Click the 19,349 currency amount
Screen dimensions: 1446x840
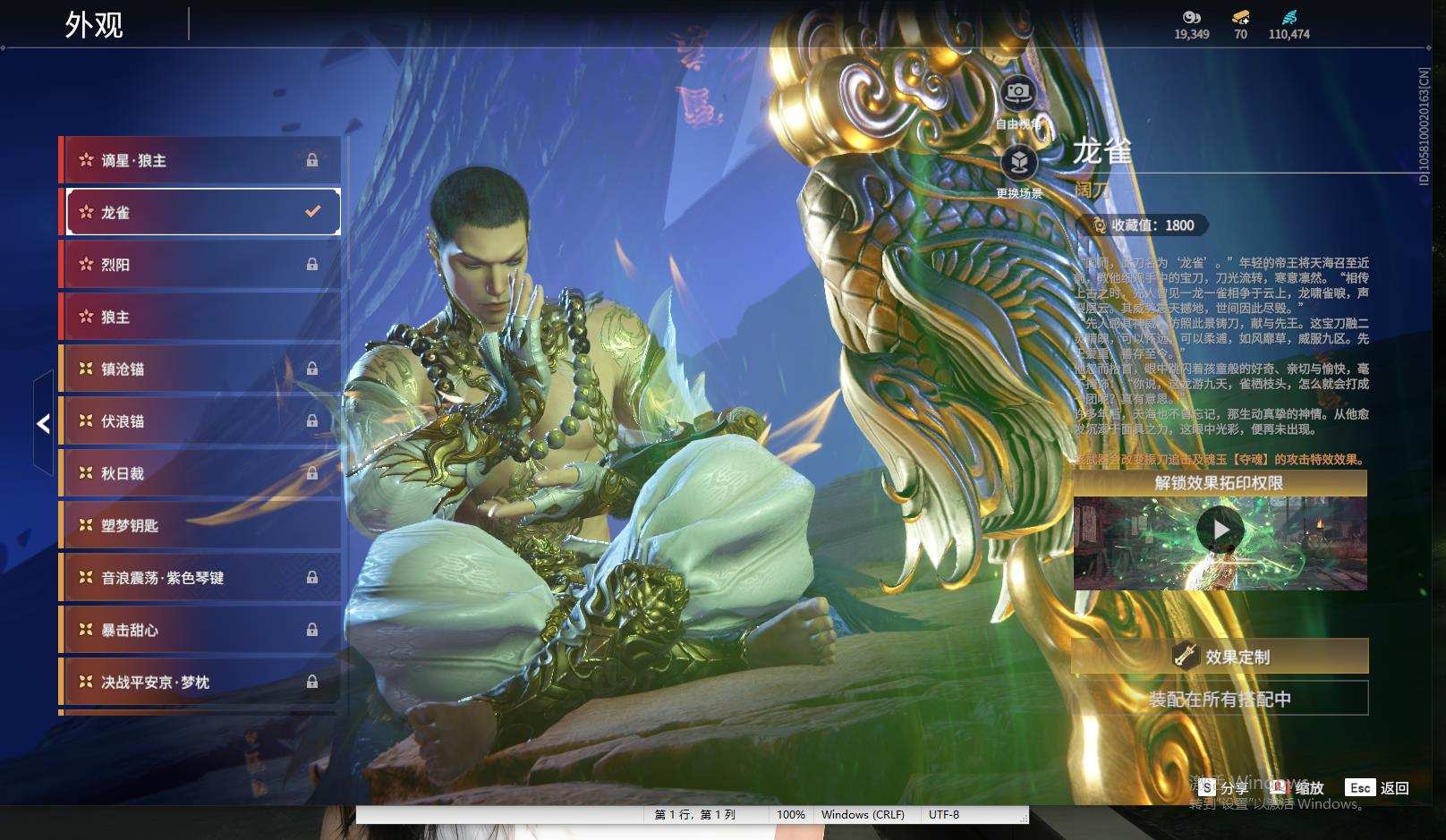[1191, 35]
